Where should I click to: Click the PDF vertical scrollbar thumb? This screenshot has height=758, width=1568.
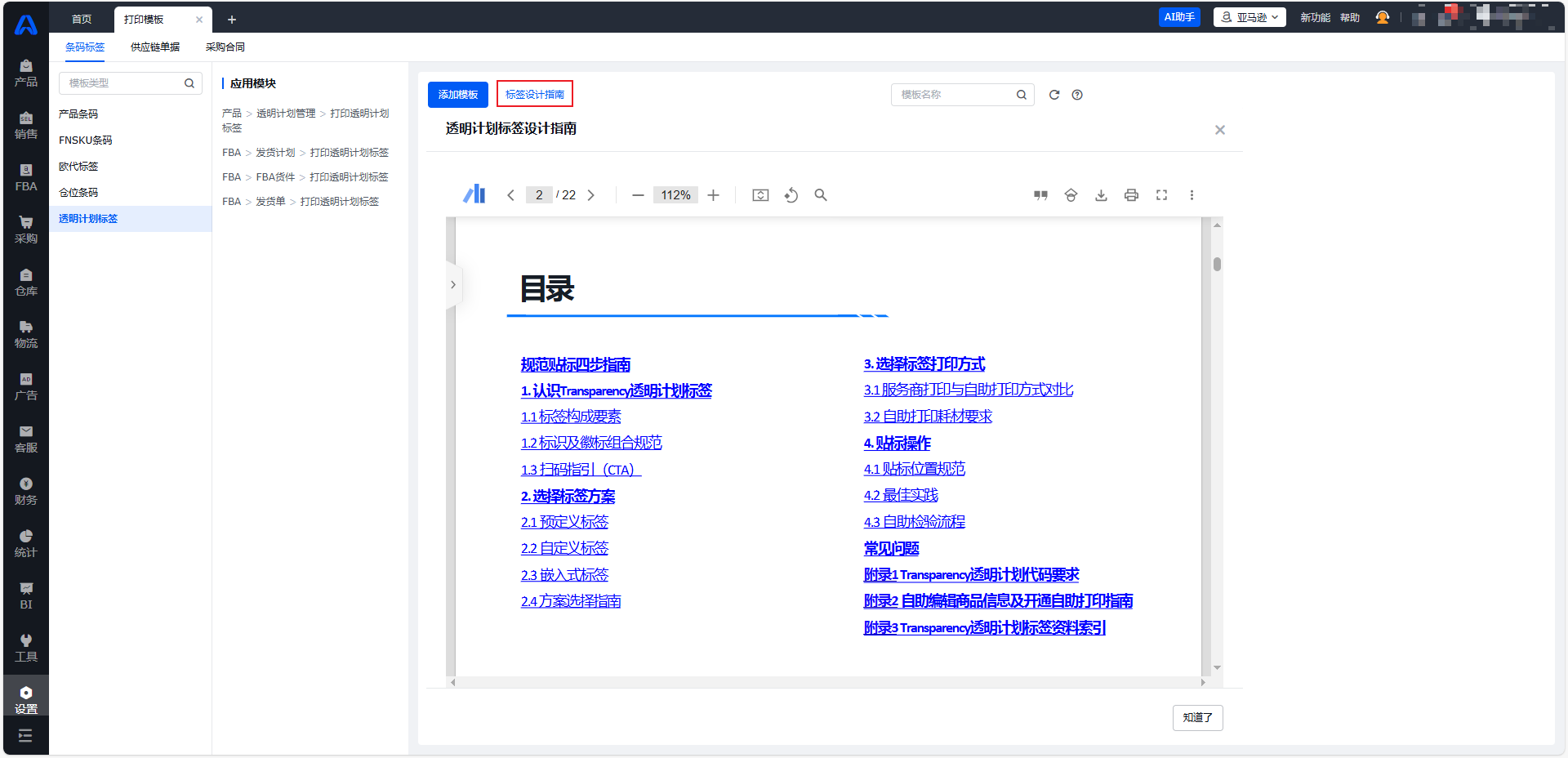[x=1217, y=264]
